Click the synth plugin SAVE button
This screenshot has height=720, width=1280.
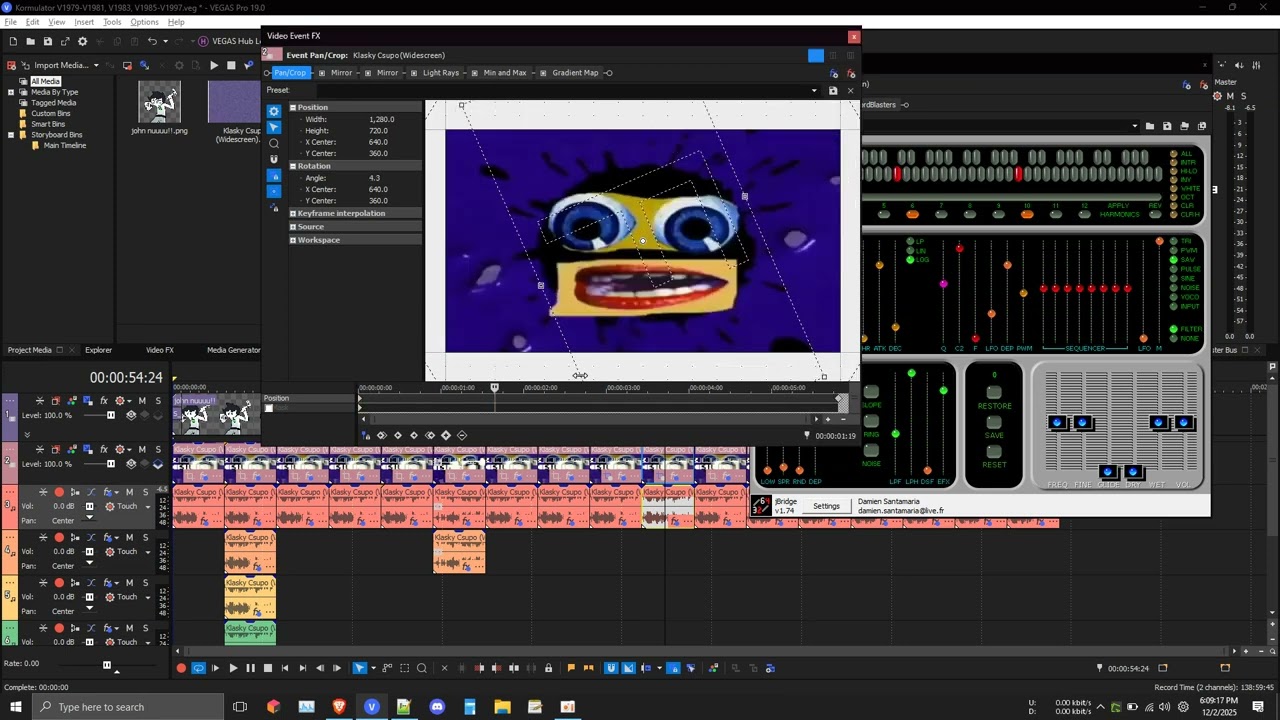coord(994,422)
